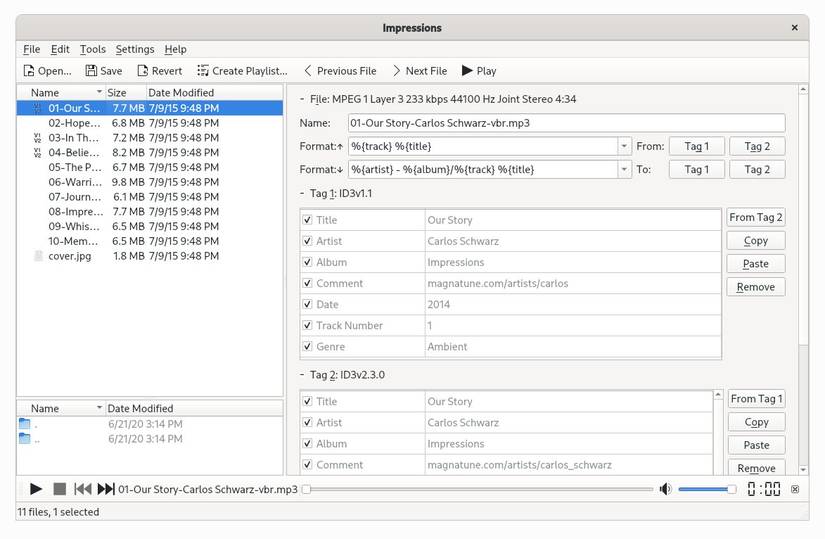Skip to previous track in player bar
The height and width of the screenshot is (539, 825).
[82, 489]
